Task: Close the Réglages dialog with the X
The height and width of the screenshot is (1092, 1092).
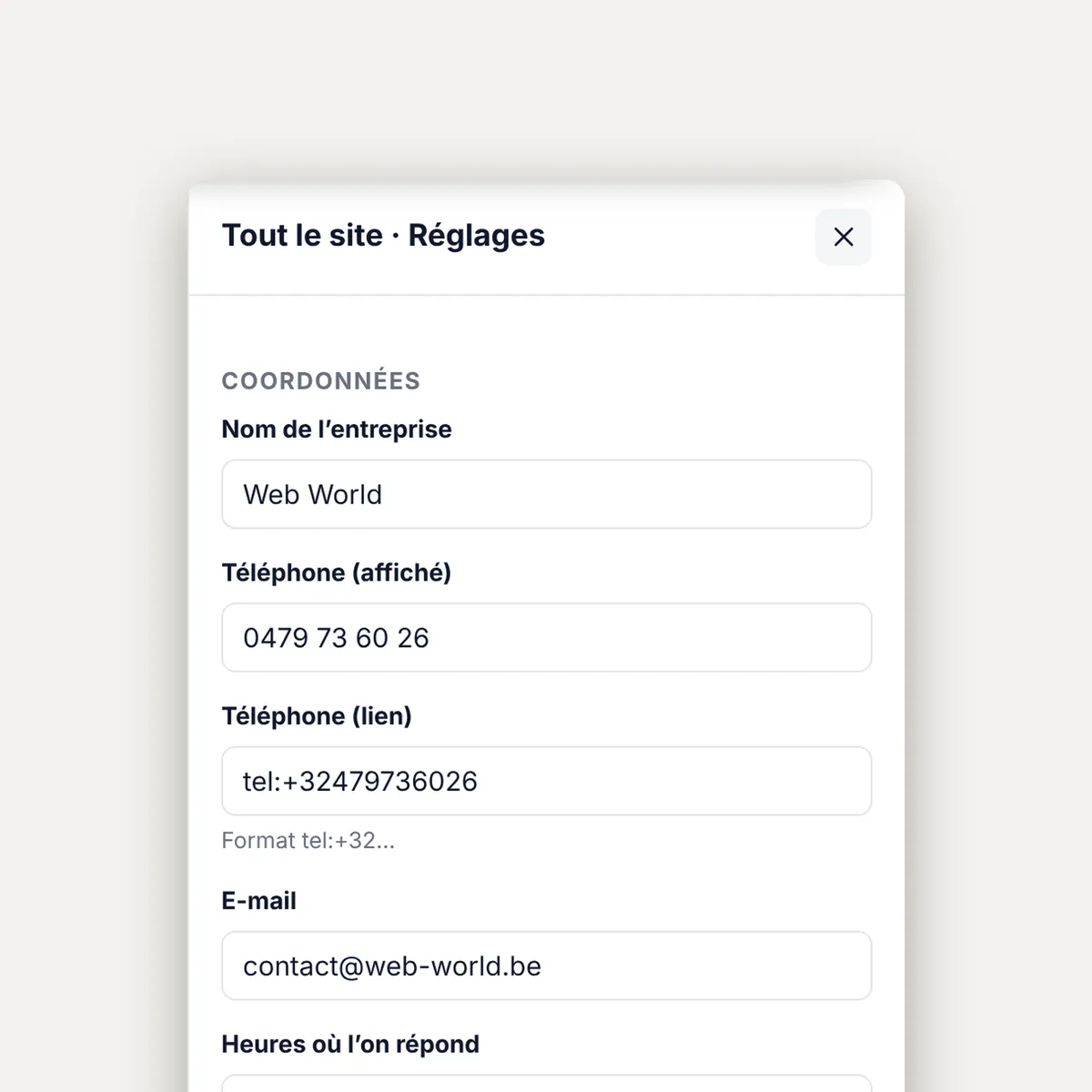Action: pyautogui.click(x=843, y=237)
